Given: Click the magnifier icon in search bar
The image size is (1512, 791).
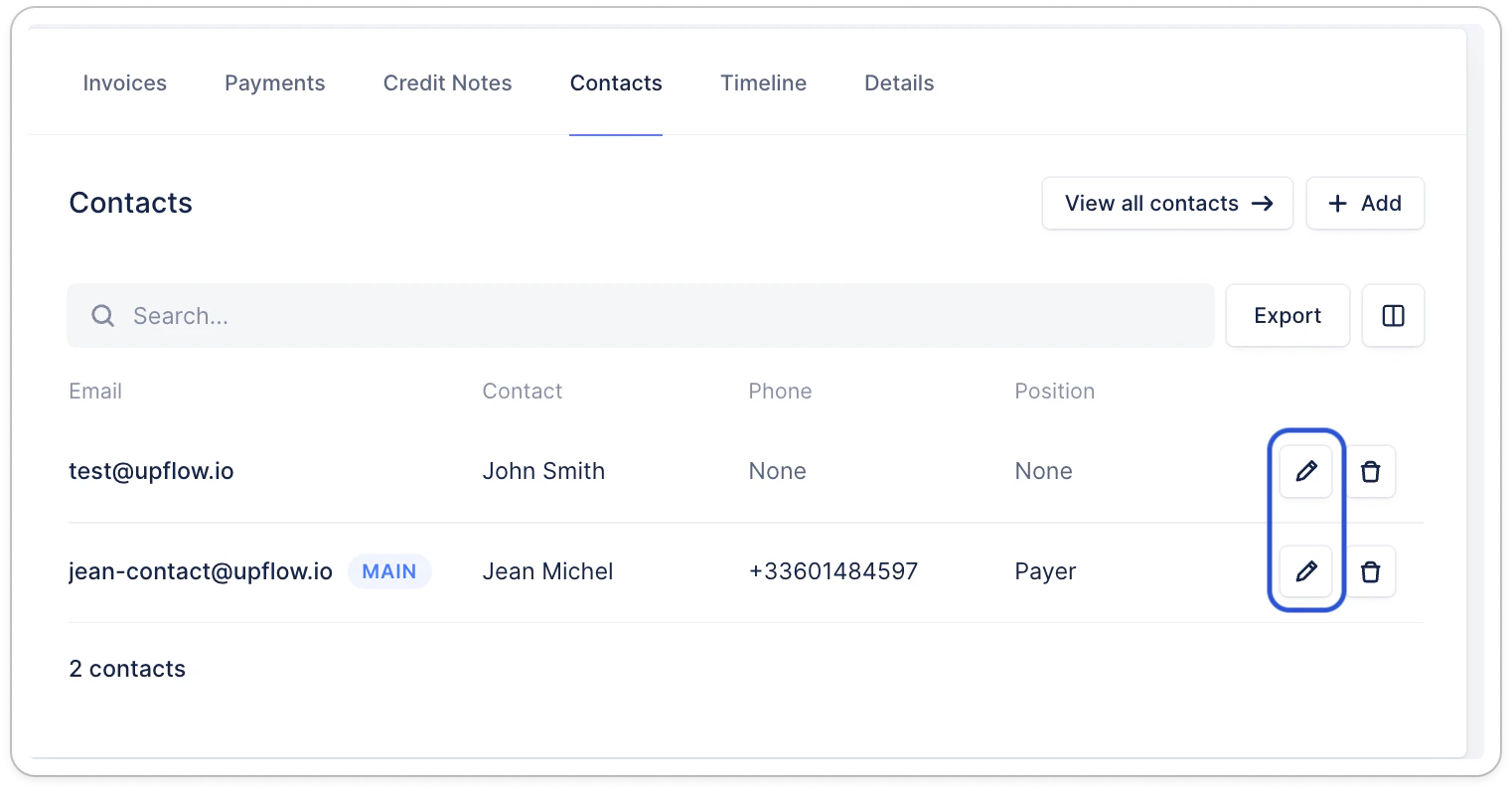Looking at the screenshot, I should [102, 316].
